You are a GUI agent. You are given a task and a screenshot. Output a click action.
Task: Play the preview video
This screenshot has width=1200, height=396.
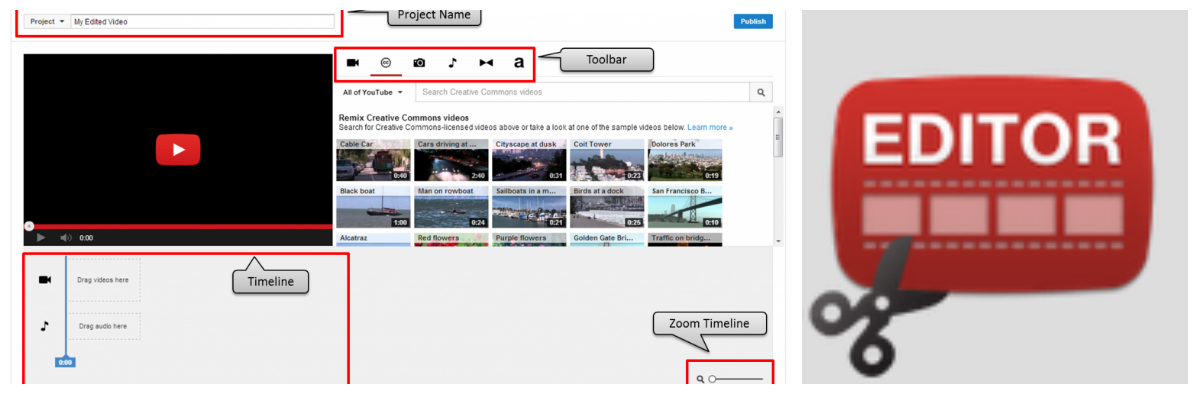(x=41, y=238)
